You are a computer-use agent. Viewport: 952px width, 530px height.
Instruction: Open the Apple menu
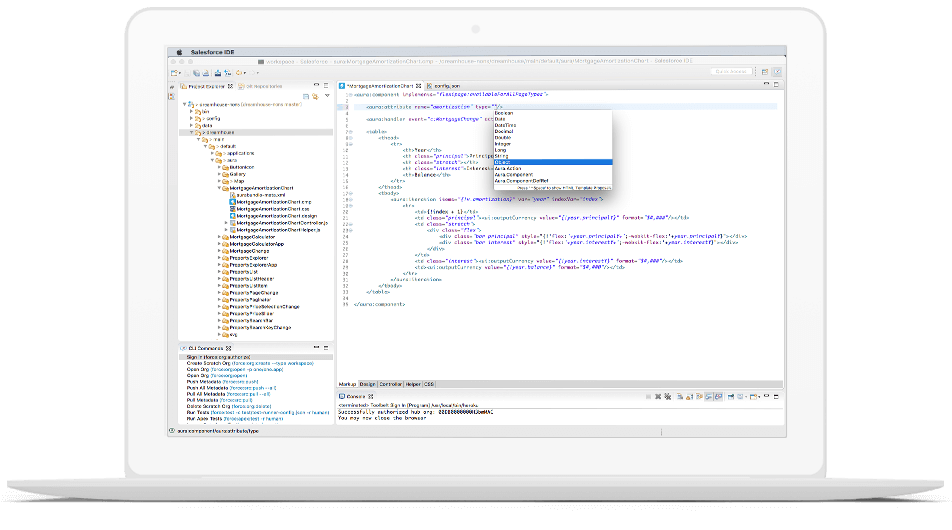click(179, 52)
